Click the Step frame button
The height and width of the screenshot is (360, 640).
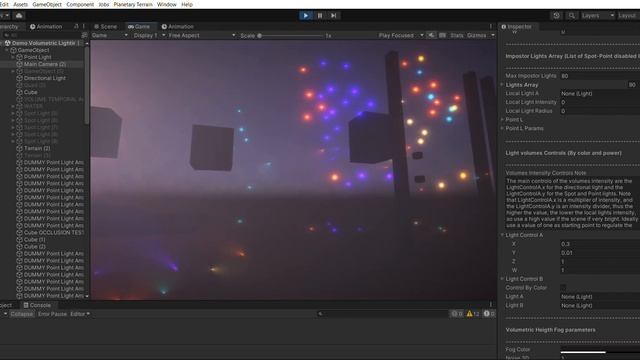pyautogui.click(x=333, y=16)
